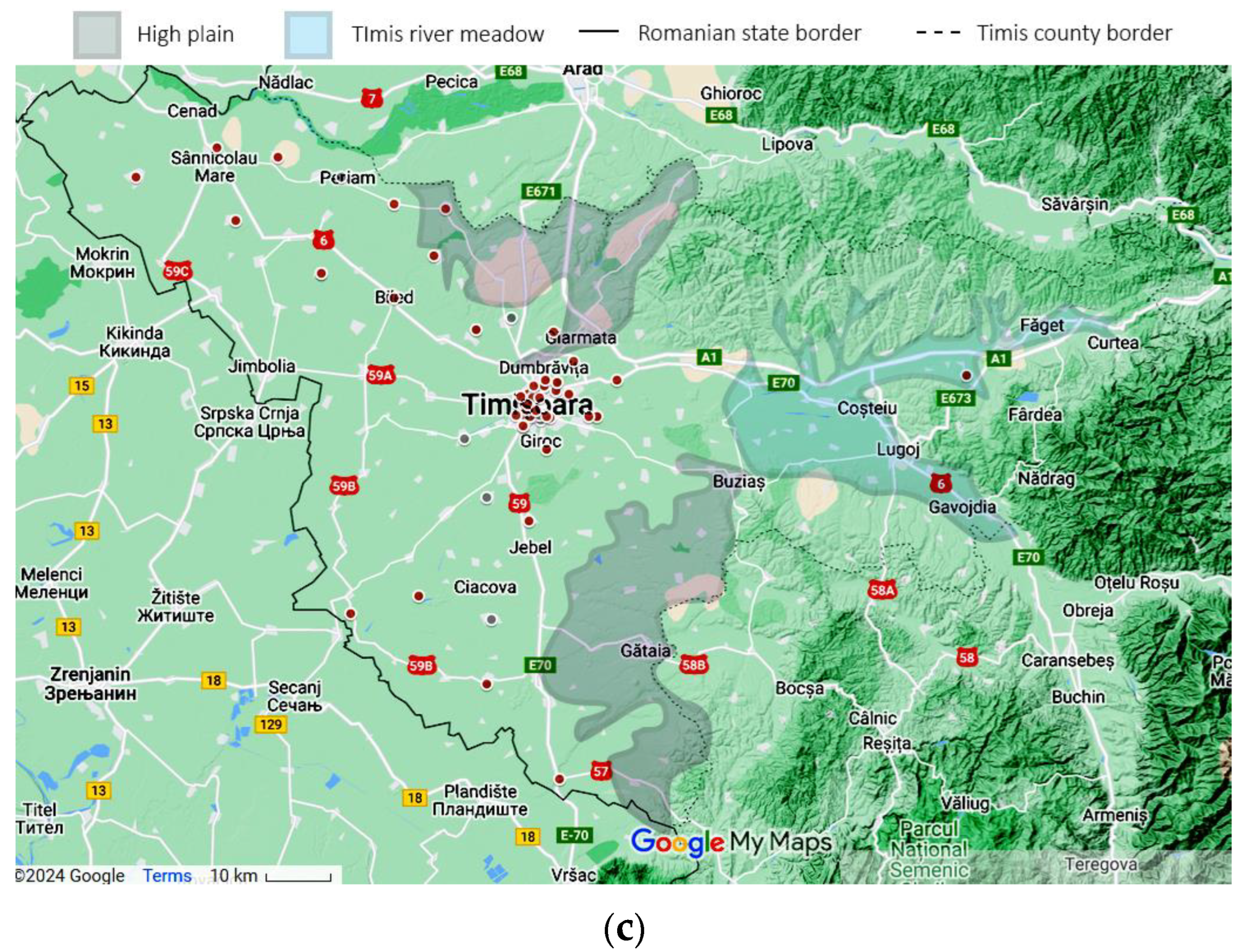Click the High plain grey legend swatch

(97, 35)
